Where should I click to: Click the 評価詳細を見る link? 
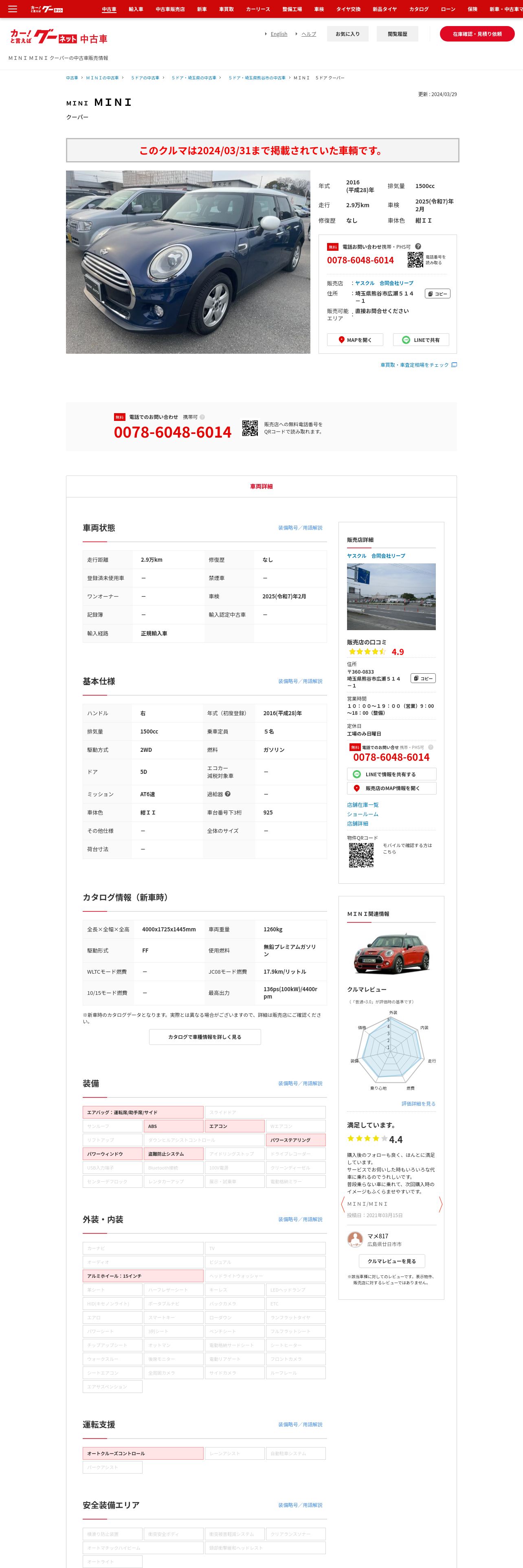[418, 1104]
